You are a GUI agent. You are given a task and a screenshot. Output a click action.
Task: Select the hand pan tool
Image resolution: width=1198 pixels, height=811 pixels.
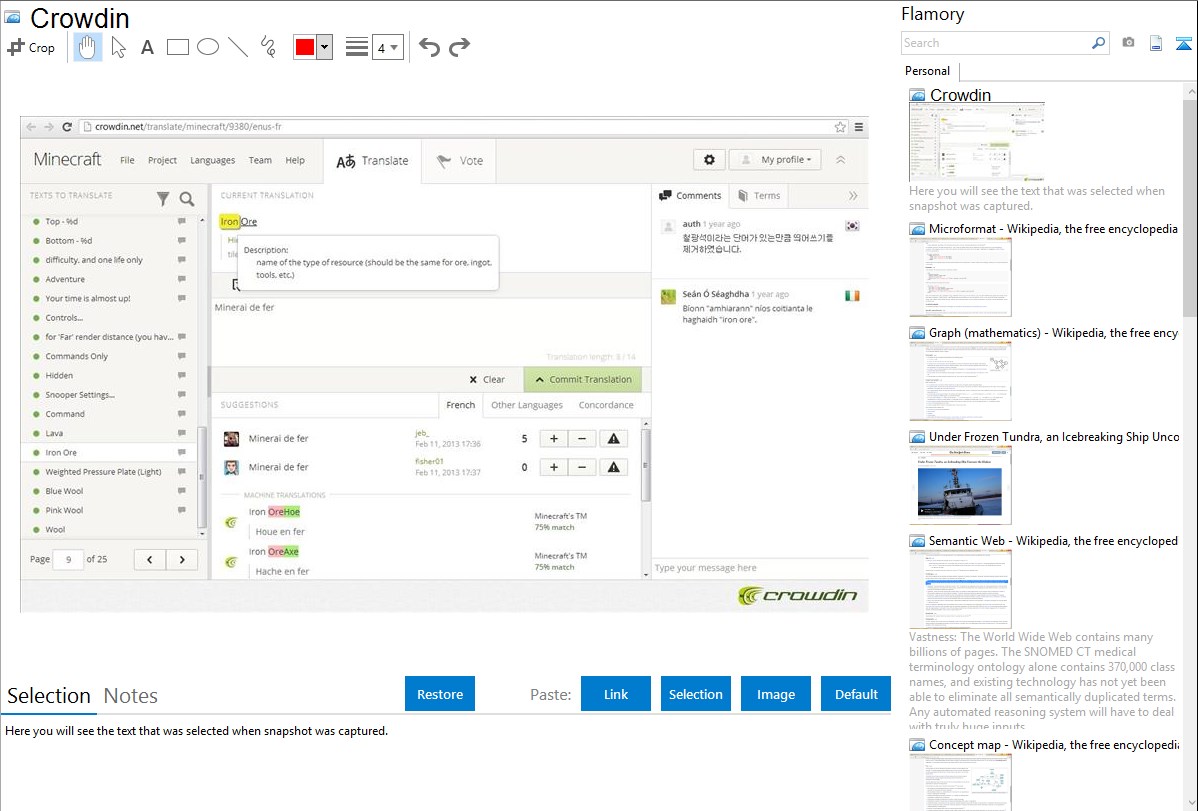click(x=87, y=47)
